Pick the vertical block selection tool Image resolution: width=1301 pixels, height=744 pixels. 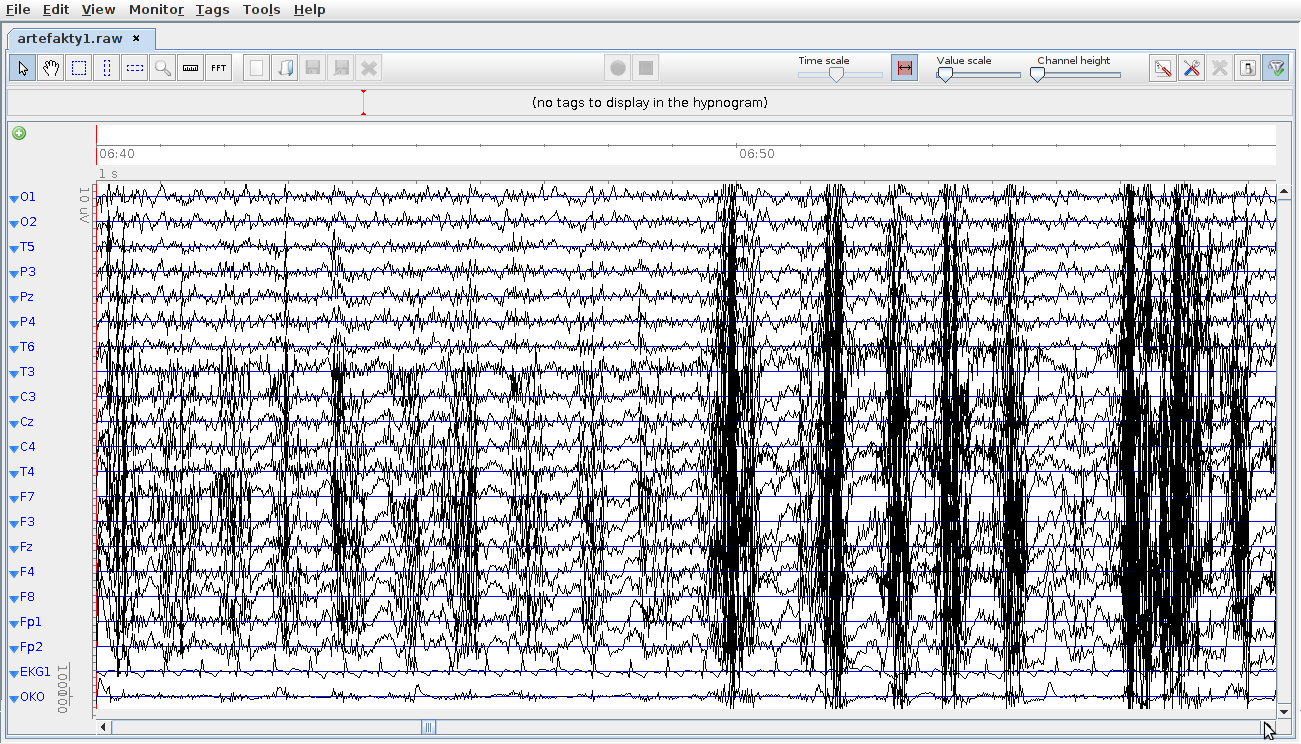click(x=107, y=68)
